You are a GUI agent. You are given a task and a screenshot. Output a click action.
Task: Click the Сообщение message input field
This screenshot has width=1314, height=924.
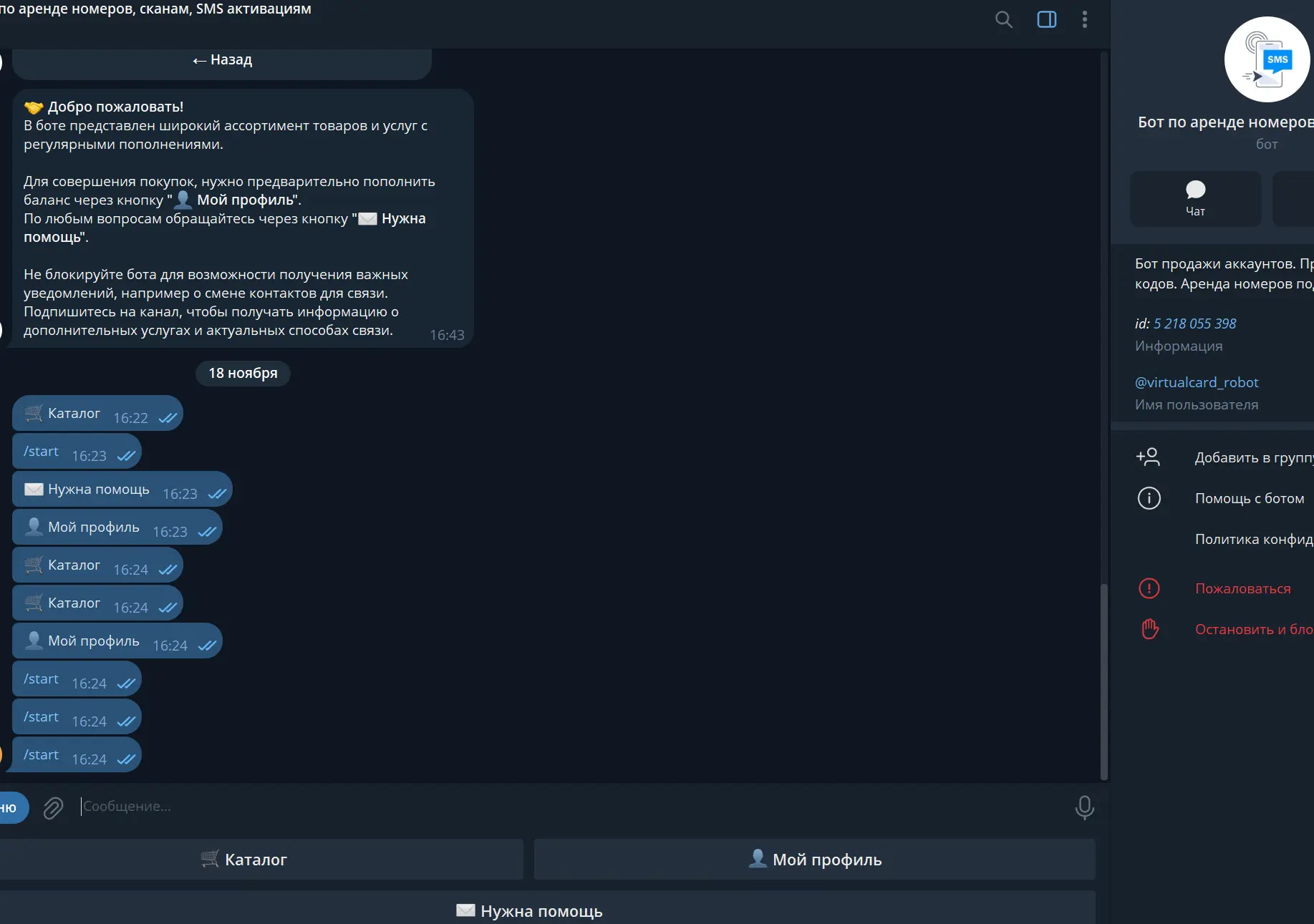pos(569,807)
